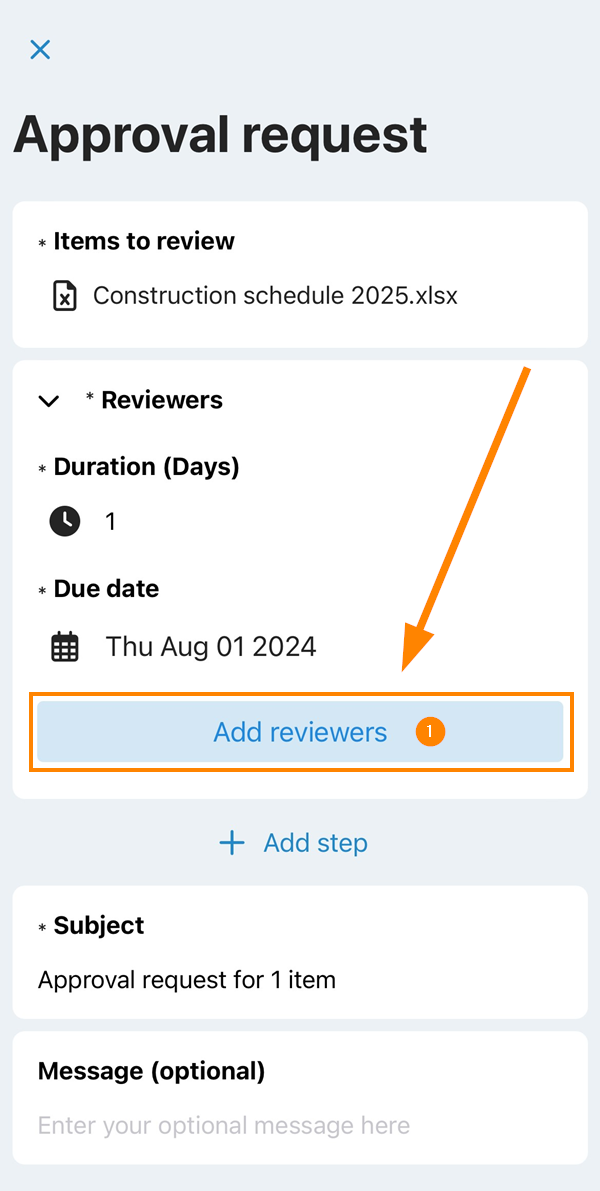Click the Items to review heading
This screenshot has width=600, height=1191.
click(x=144, y=241)
